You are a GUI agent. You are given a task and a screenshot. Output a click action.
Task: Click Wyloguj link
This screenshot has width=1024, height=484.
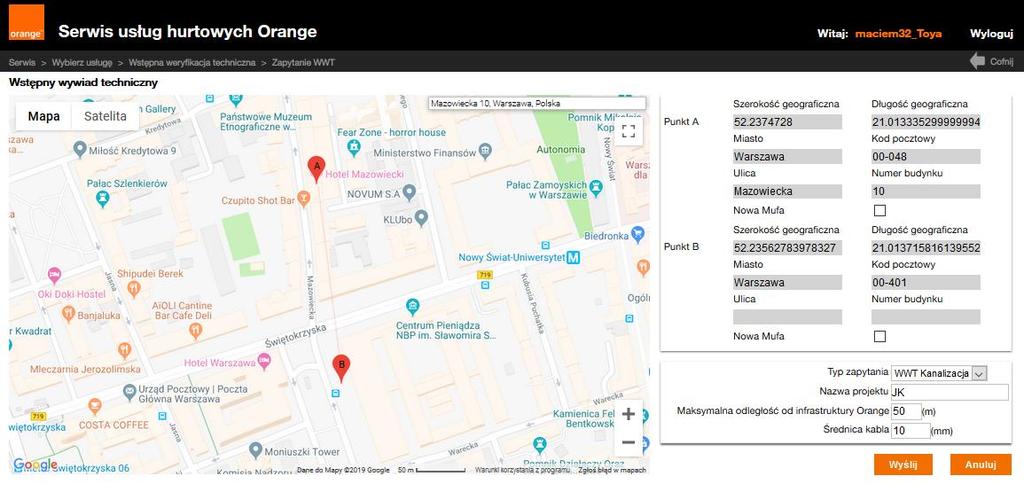pyautogui.click(x=991, y=33)
